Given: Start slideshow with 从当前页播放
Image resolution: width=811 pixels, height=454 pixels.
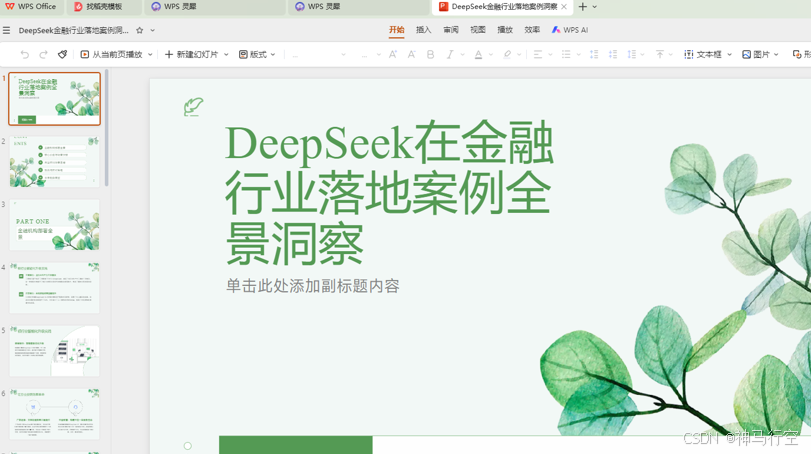Looking at the screenshot, I should click(111, 54).
